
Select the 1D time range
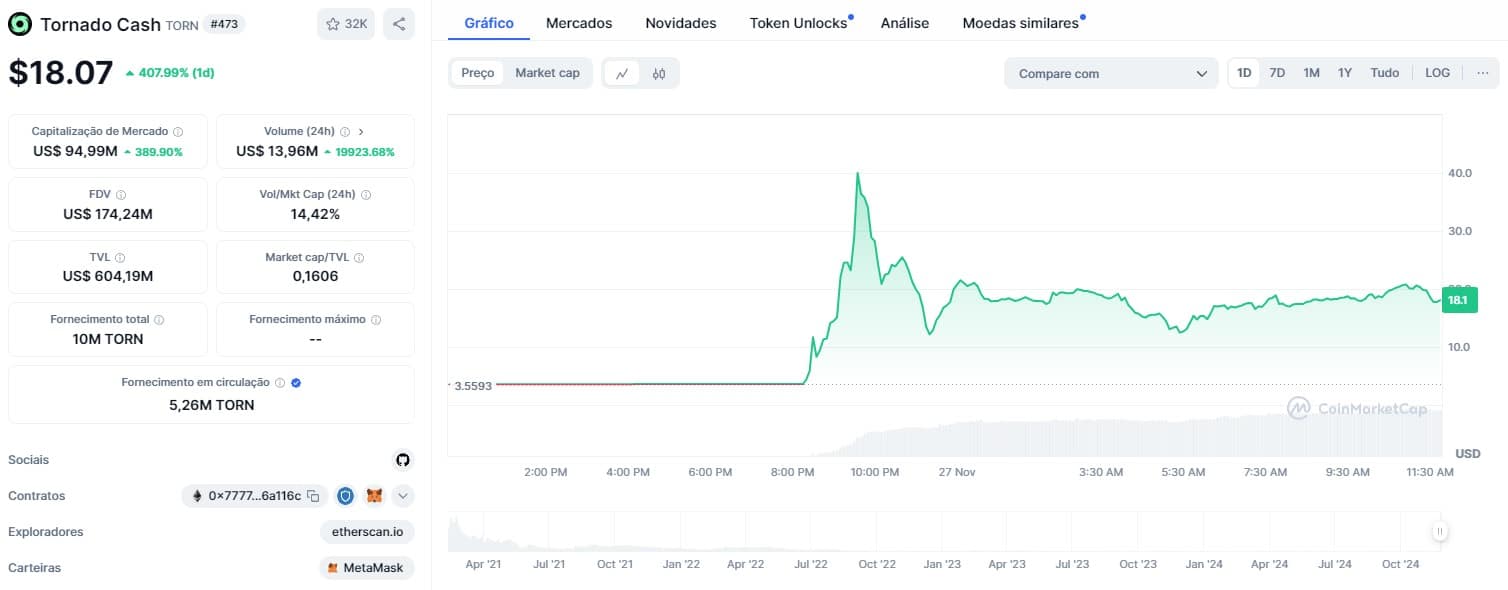(1244, 73)
